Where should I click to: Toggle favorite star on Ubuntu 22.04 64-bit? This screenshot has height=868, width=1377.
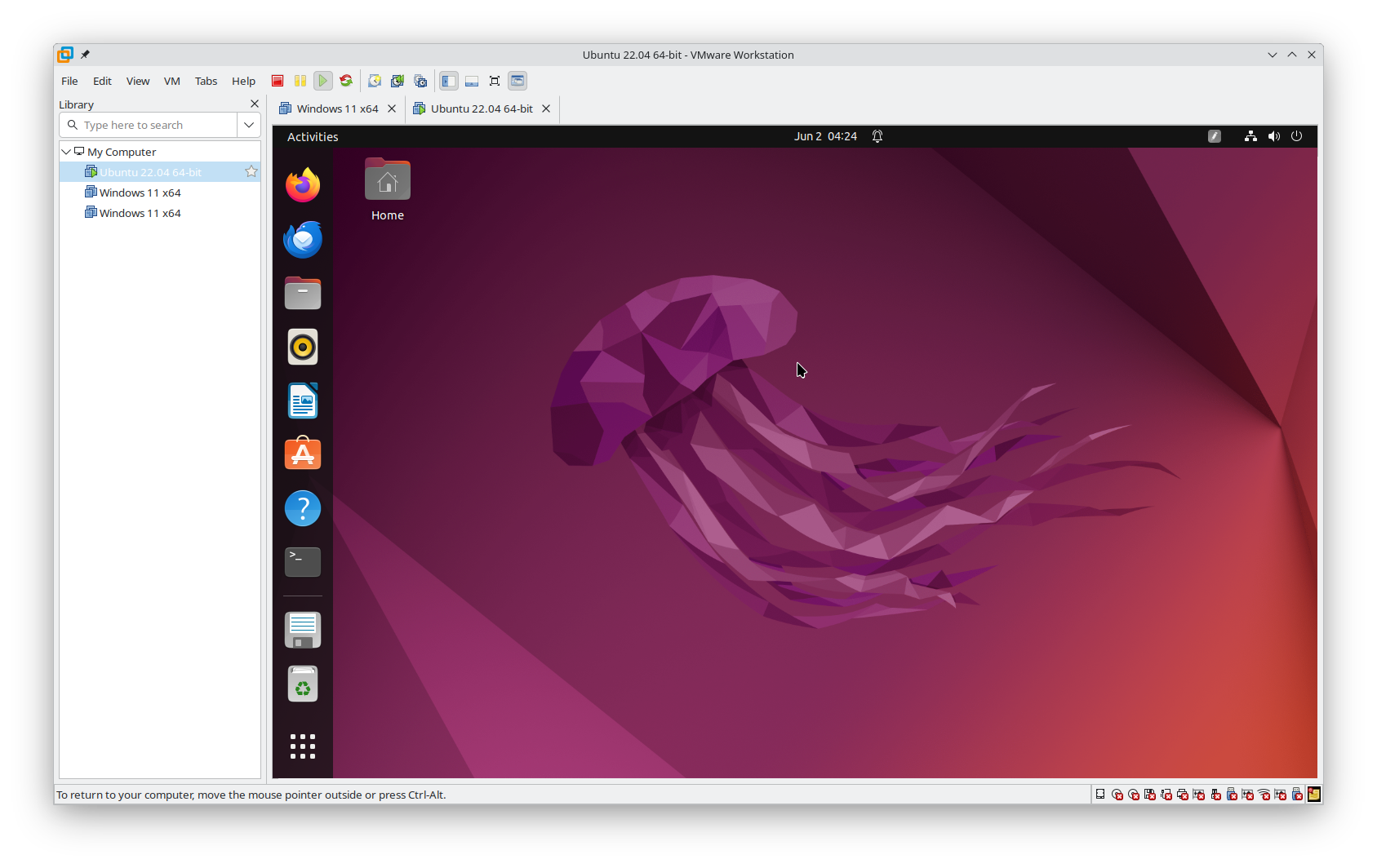(x=251, y=171)
